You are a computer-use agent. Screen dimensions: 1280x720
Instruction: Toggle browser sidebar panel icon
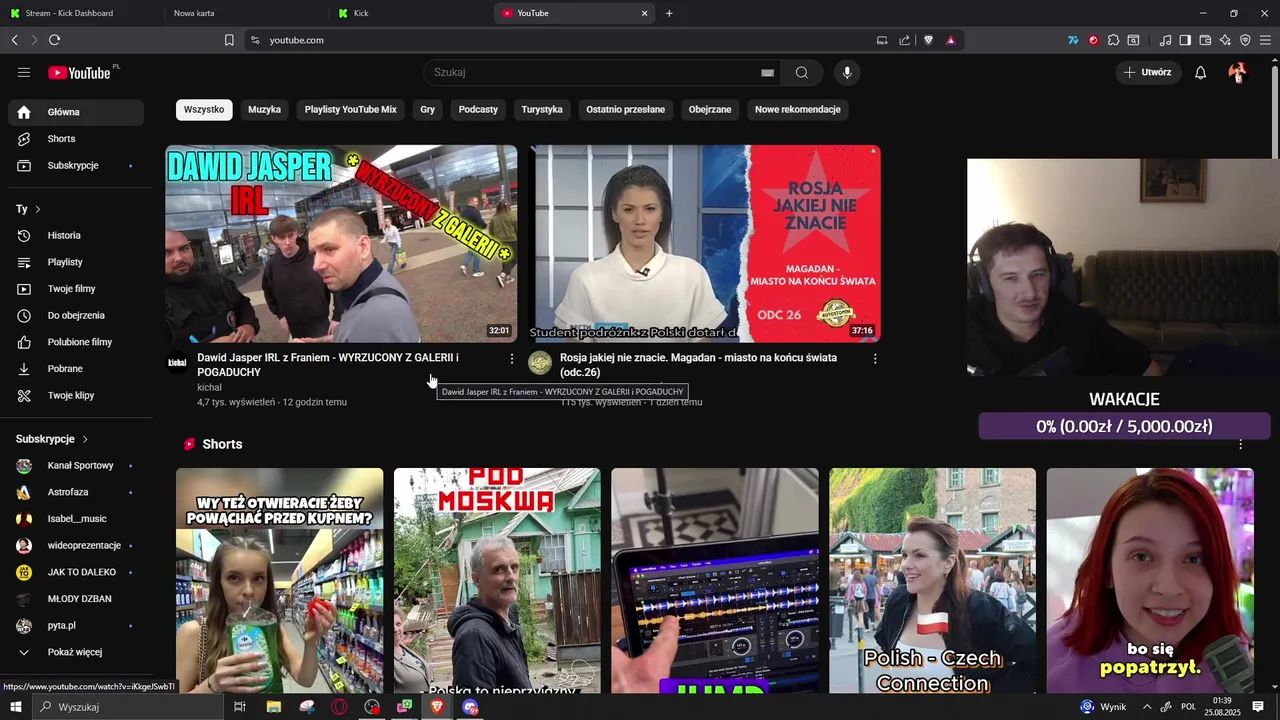coord(1185,40)
